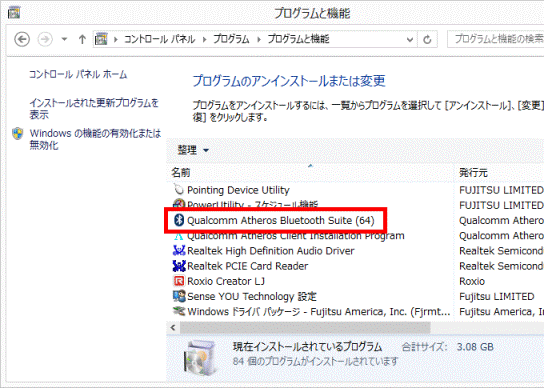Select プログラム breadcrumb in address bar

coord(231,39)
